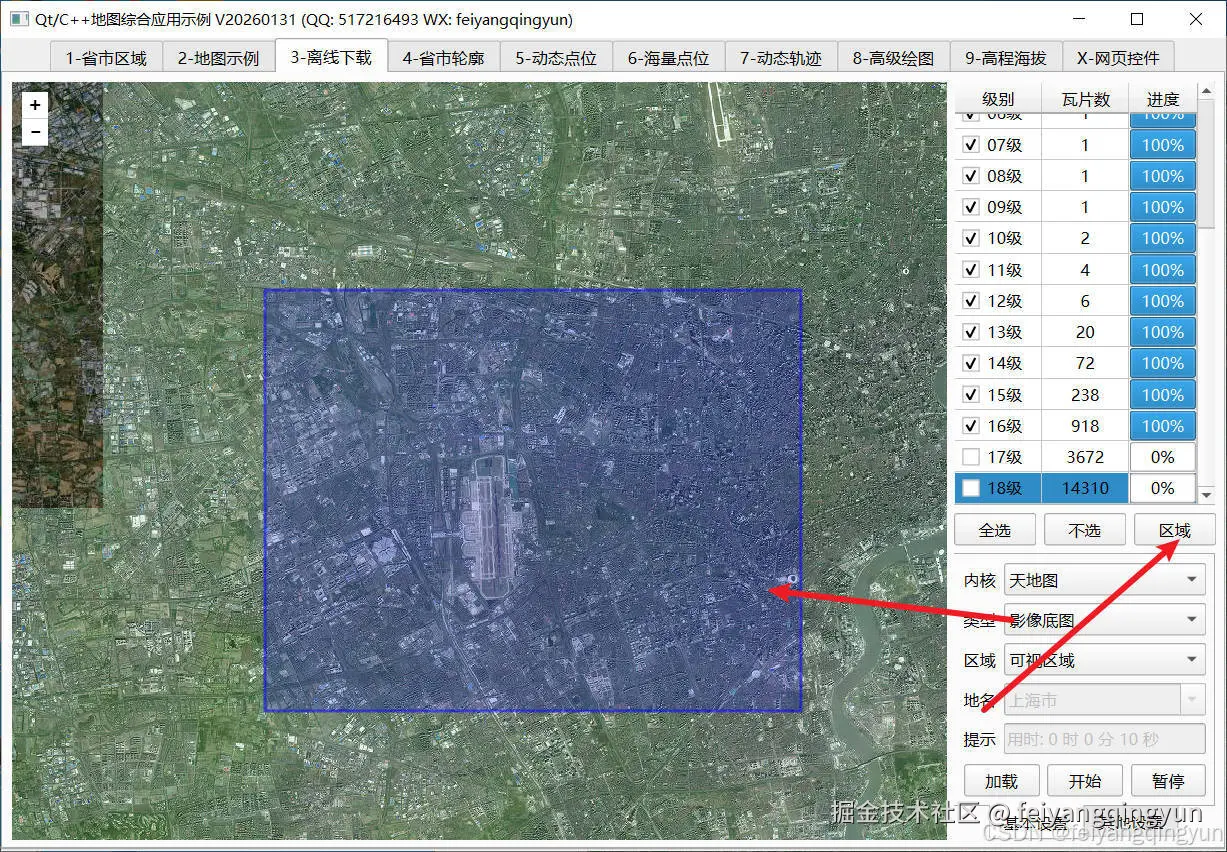Click the 100% progress bar of 12级
The image size is (1227, 852).
point(1163,301)
